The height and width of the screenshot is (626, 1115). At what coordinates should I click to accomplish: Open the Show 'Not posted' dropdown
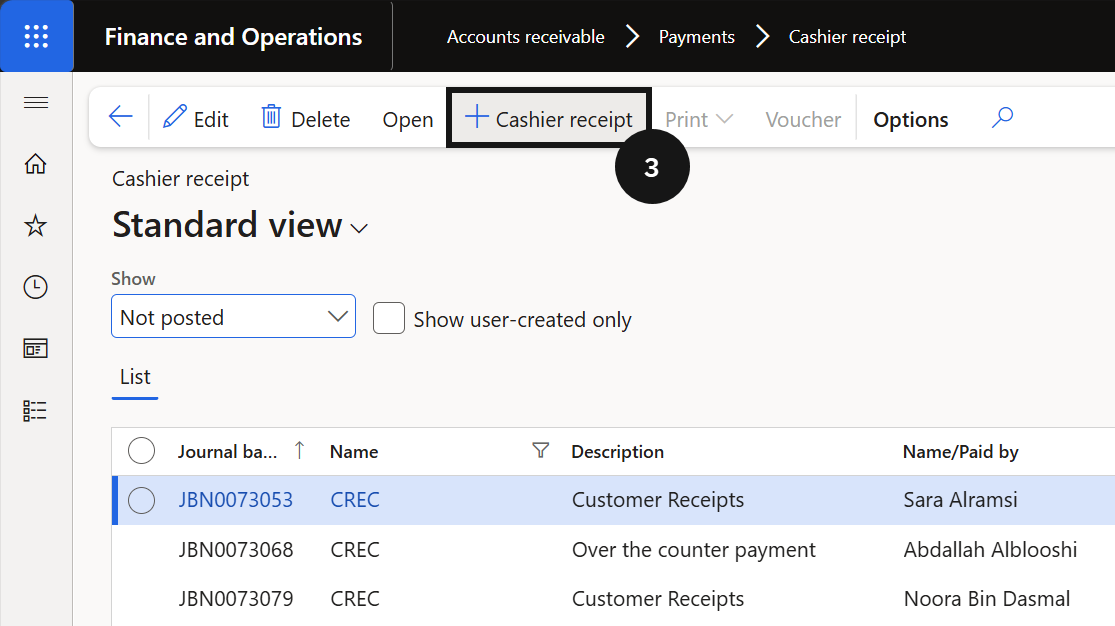coord(233,317)
